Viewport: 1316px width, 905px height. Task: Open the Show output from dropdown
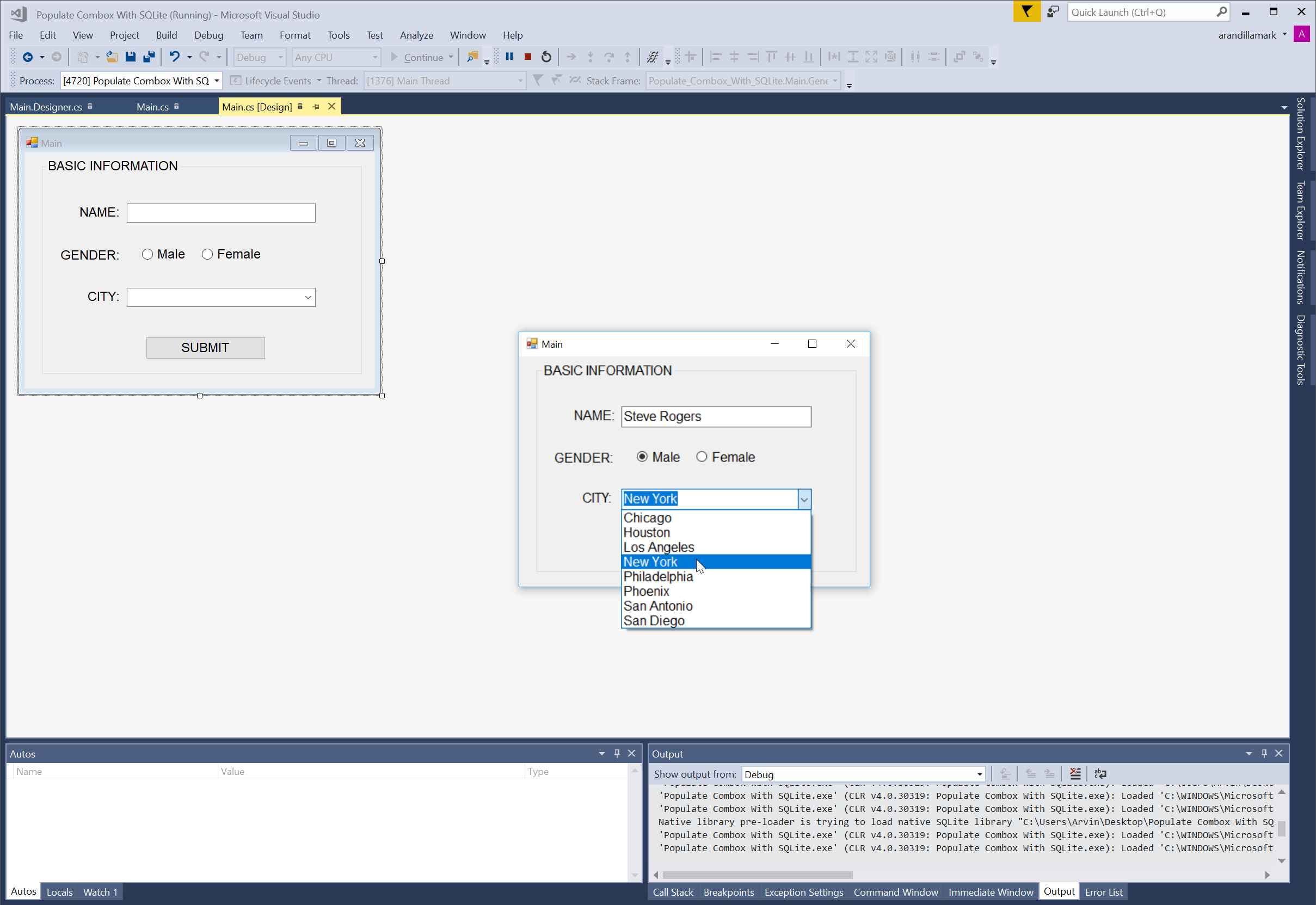point(979,774)
